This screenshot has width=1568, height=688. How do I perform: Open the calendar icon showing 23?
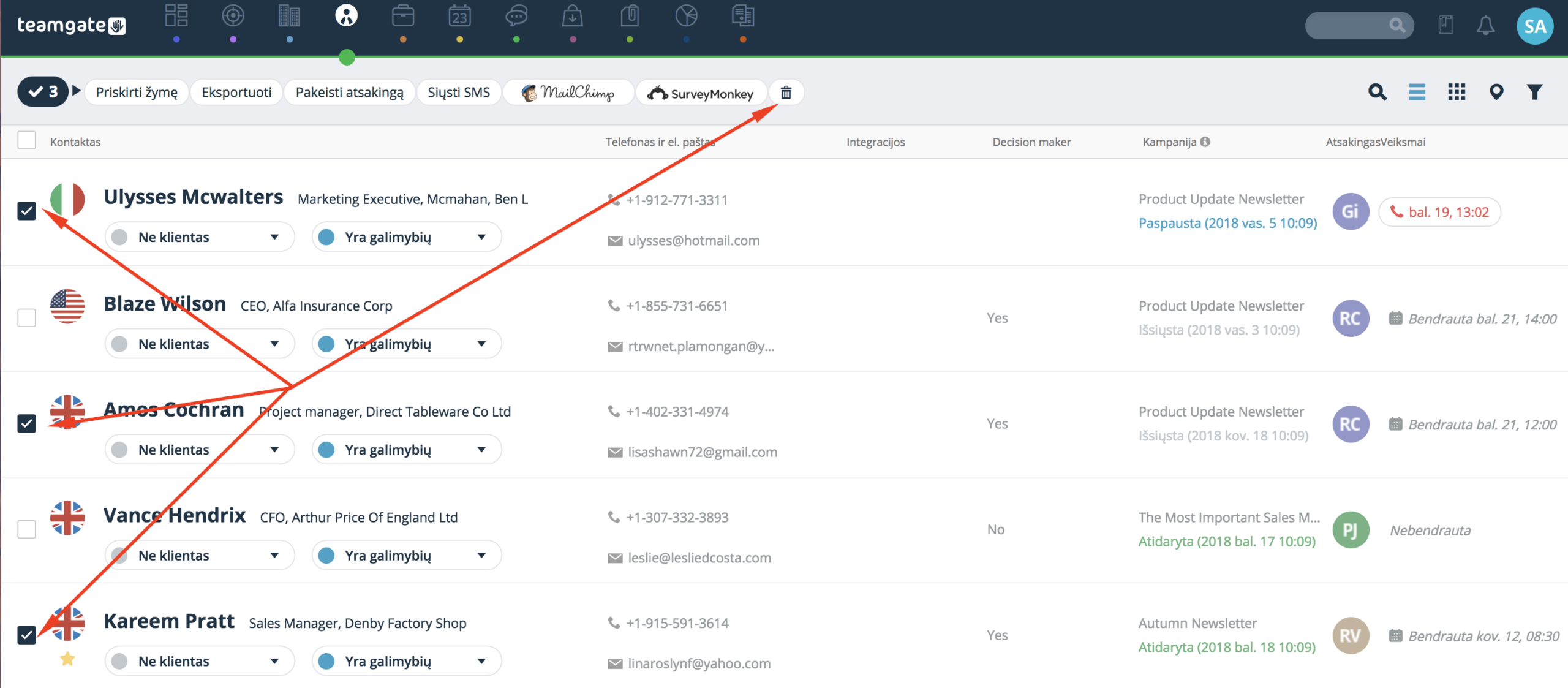459,16
